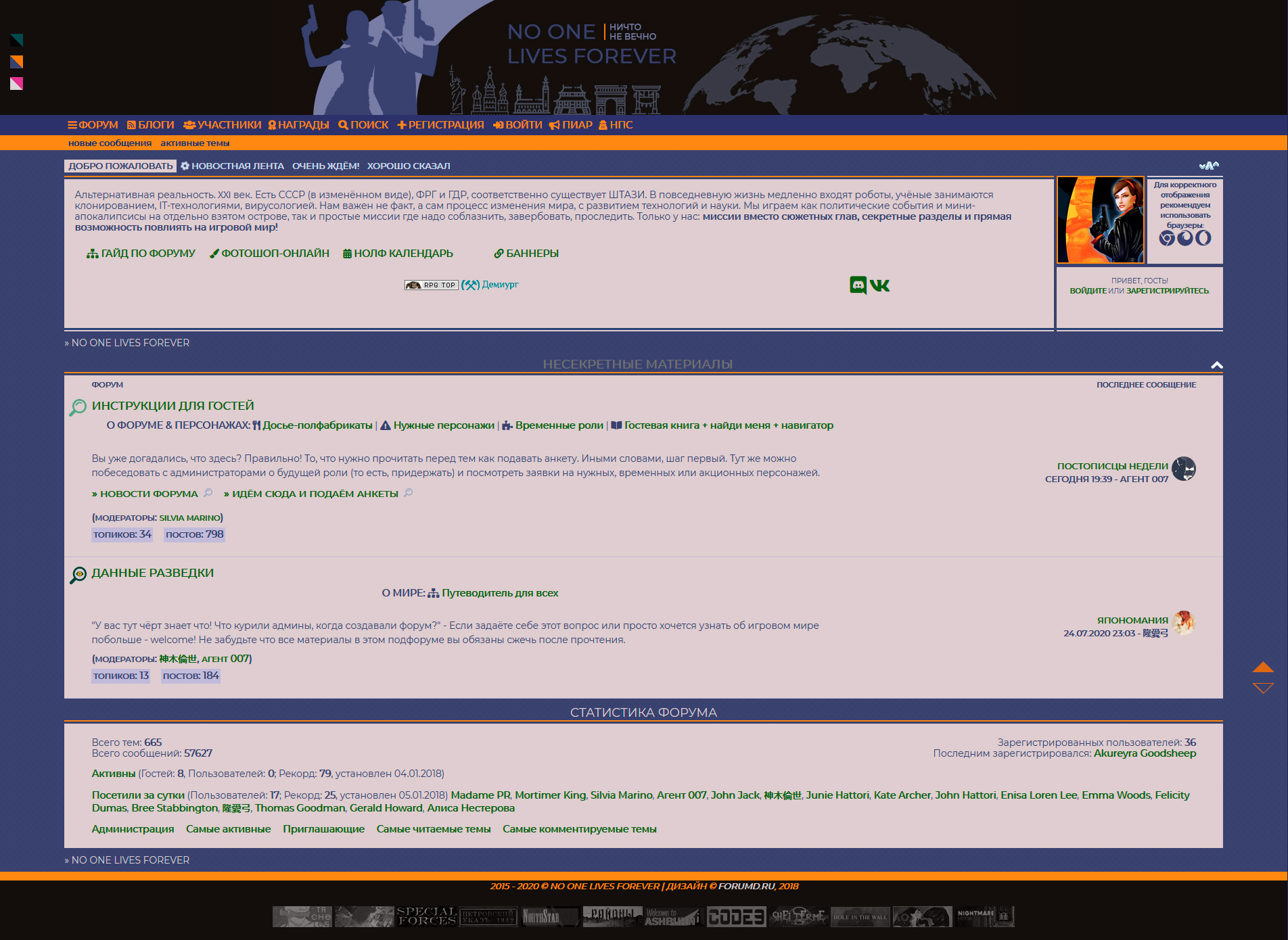Click the Special Forces partner banner
This screenshot has width=1288, height=940.
pos(426,916)
